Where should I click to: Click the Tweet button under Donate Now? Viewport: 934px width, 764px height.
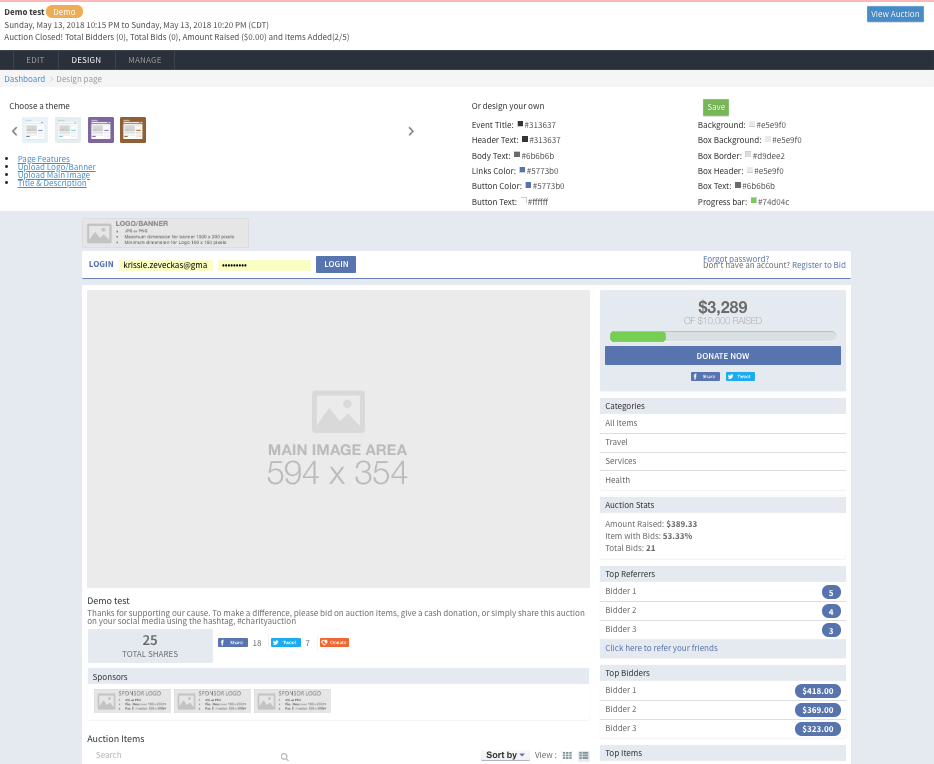point(740,376)
